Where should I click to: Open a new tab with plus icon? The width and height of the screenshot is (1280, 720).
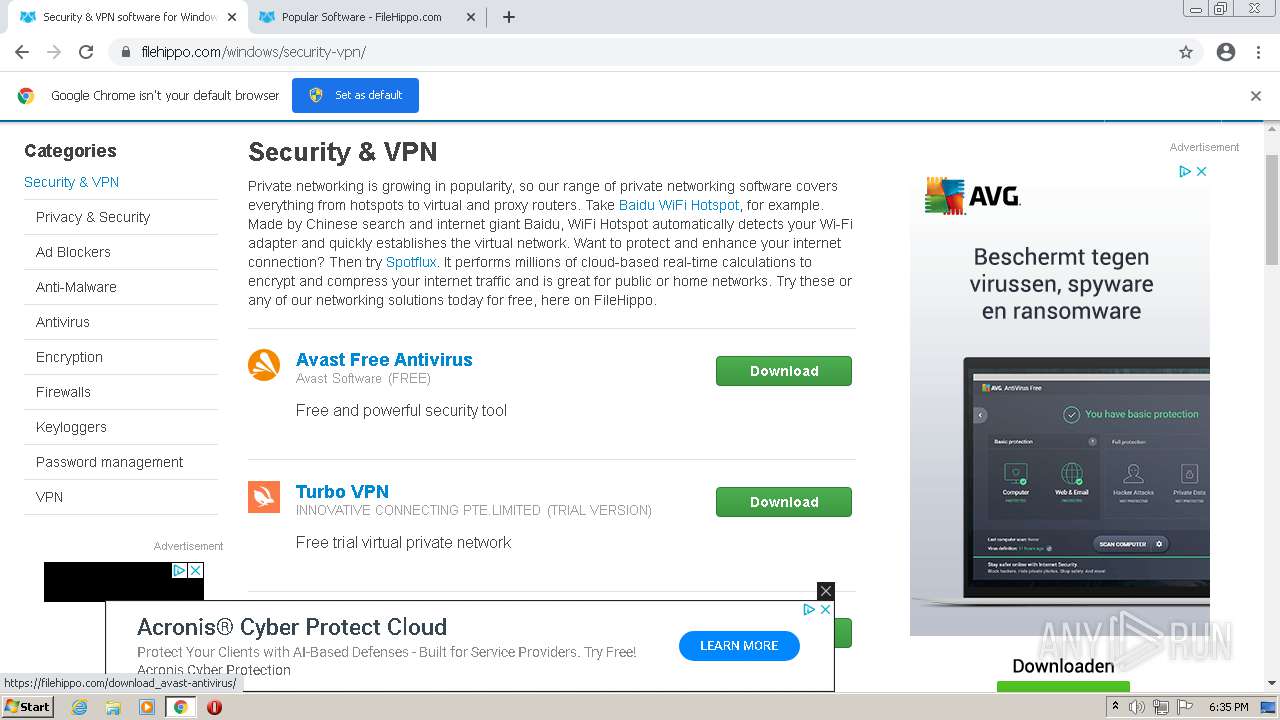[509, 17]
